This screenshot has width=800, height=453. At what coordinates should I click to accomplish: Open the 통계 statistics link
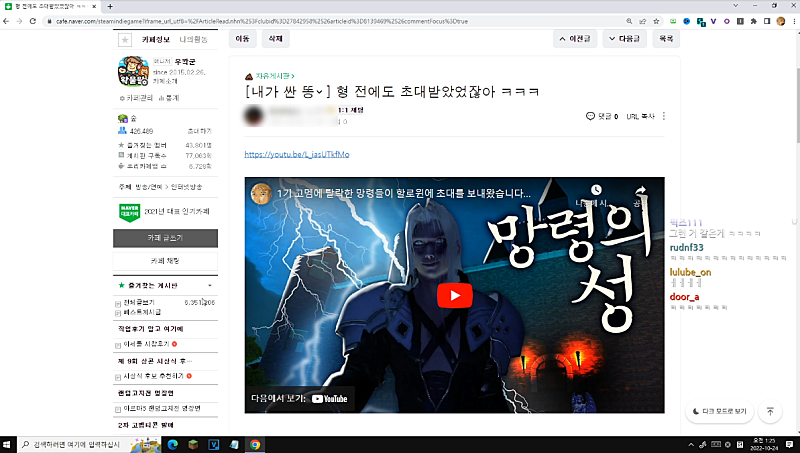coord(169,98)
